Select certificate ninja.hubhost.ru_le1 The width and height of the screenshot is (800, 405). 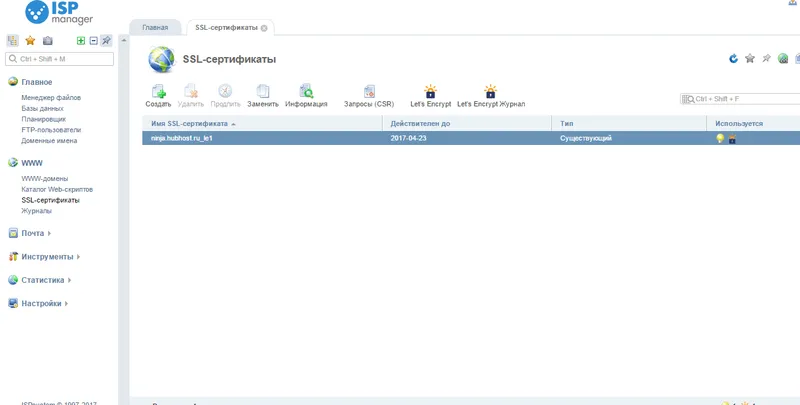point(182,138)
